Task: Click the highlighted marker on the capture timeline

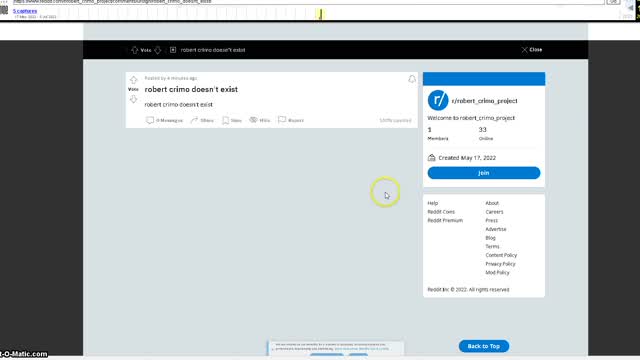Action: [320, 14]
